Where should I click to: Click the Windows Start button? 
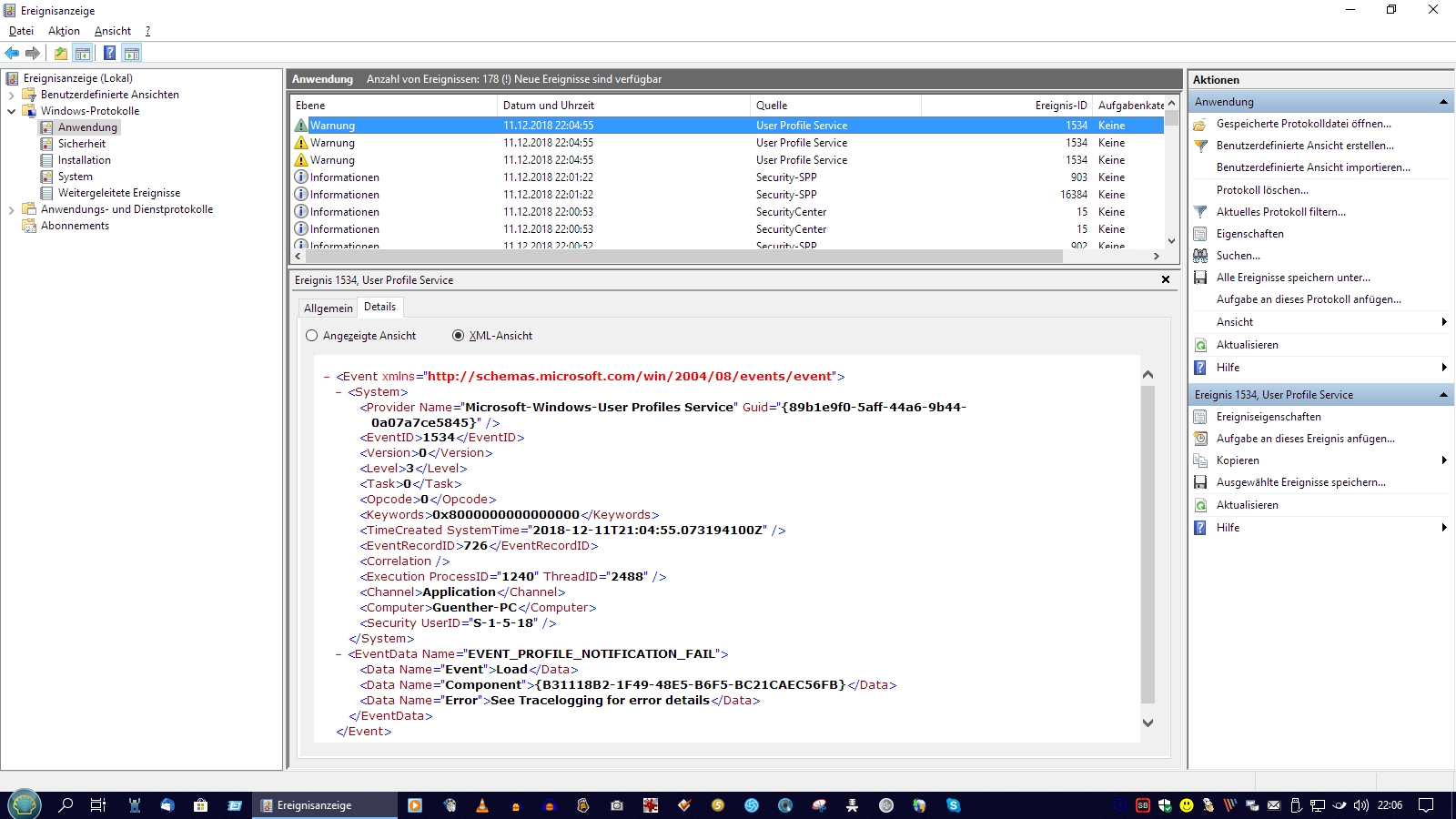click(x=25, y=805)
